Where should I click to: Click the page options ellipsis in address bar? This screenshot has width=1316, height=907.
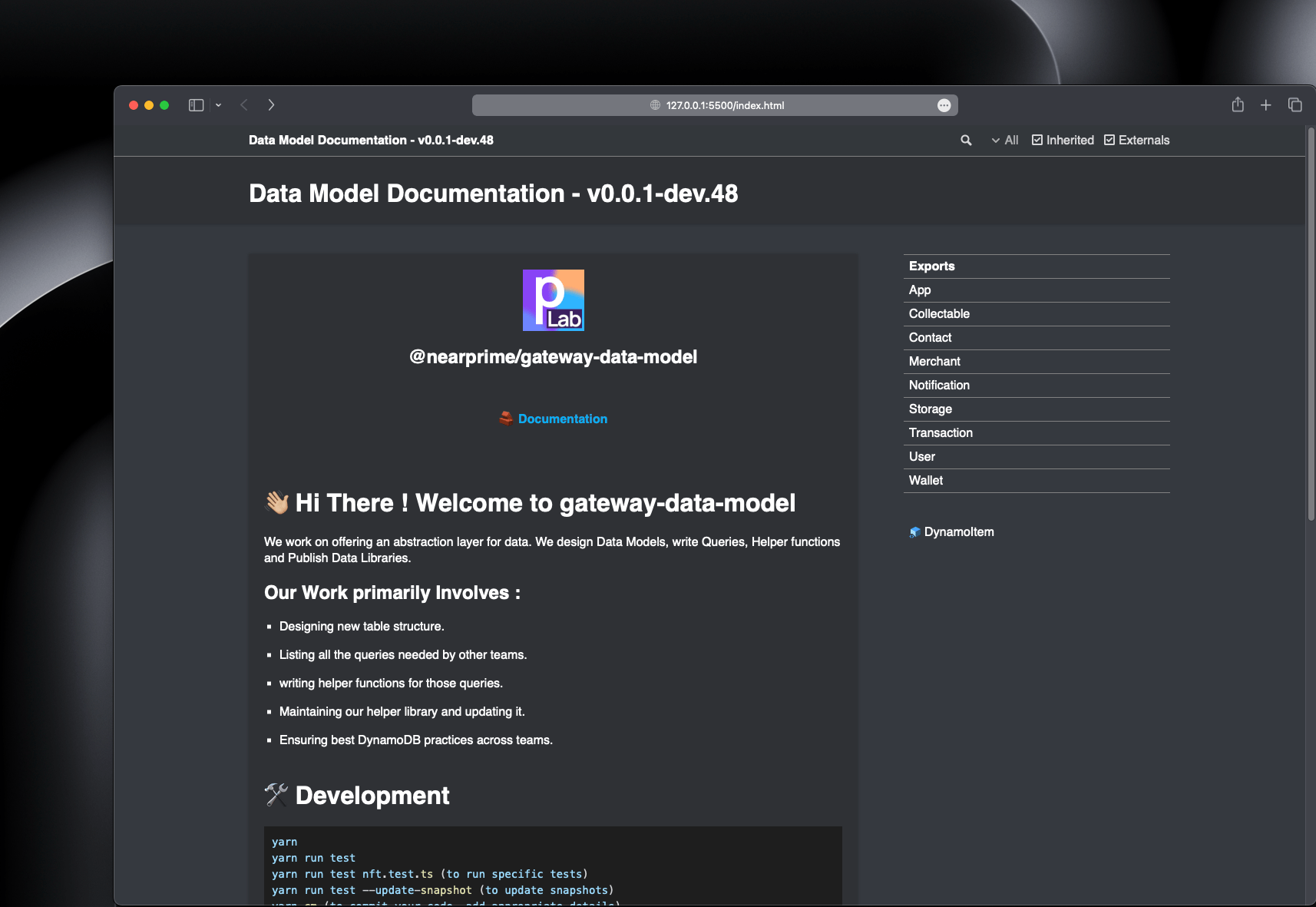pos(944,105)
